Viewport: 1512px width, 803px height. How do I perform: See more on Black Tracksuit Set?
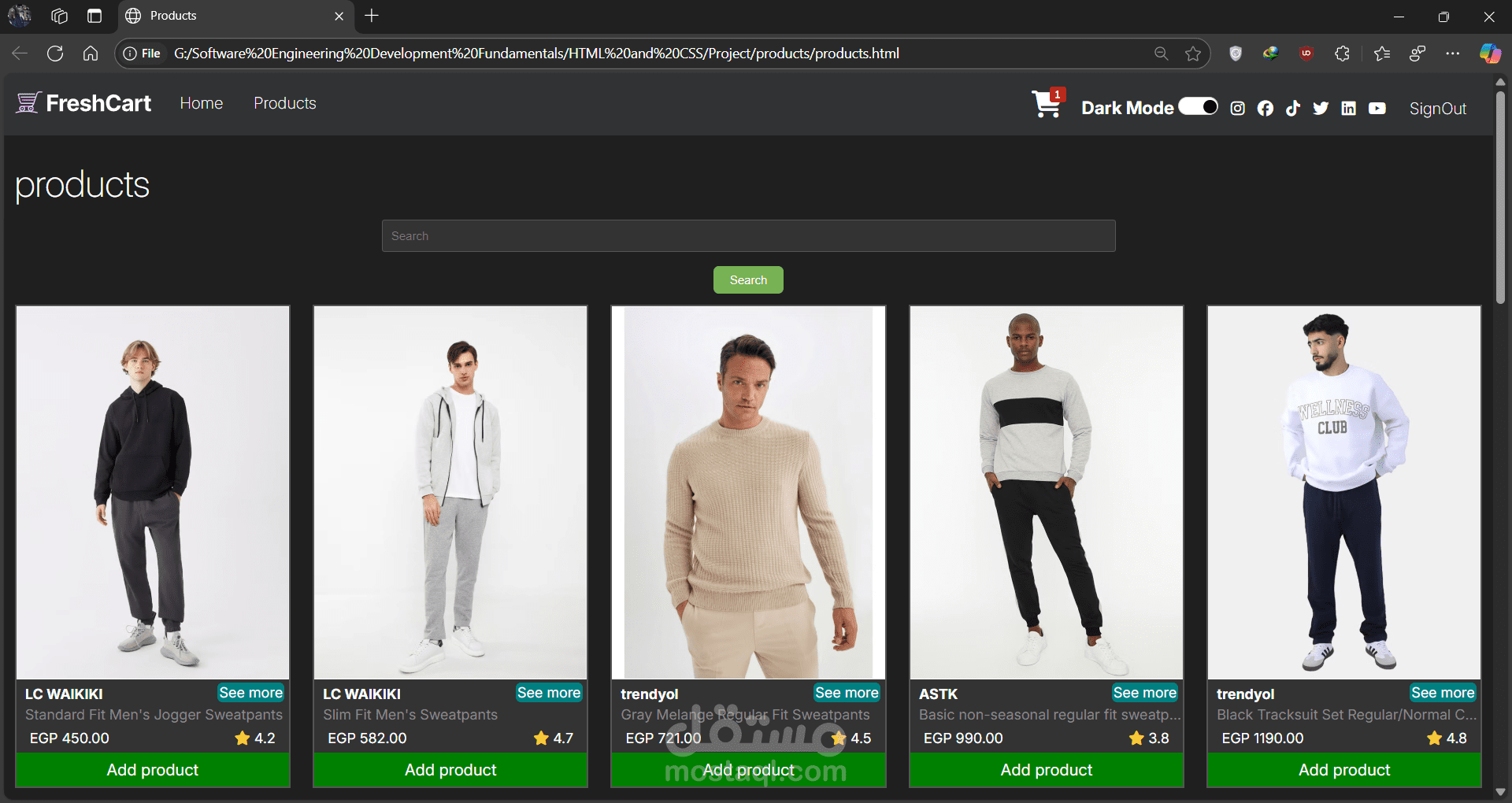[1443, 693]
